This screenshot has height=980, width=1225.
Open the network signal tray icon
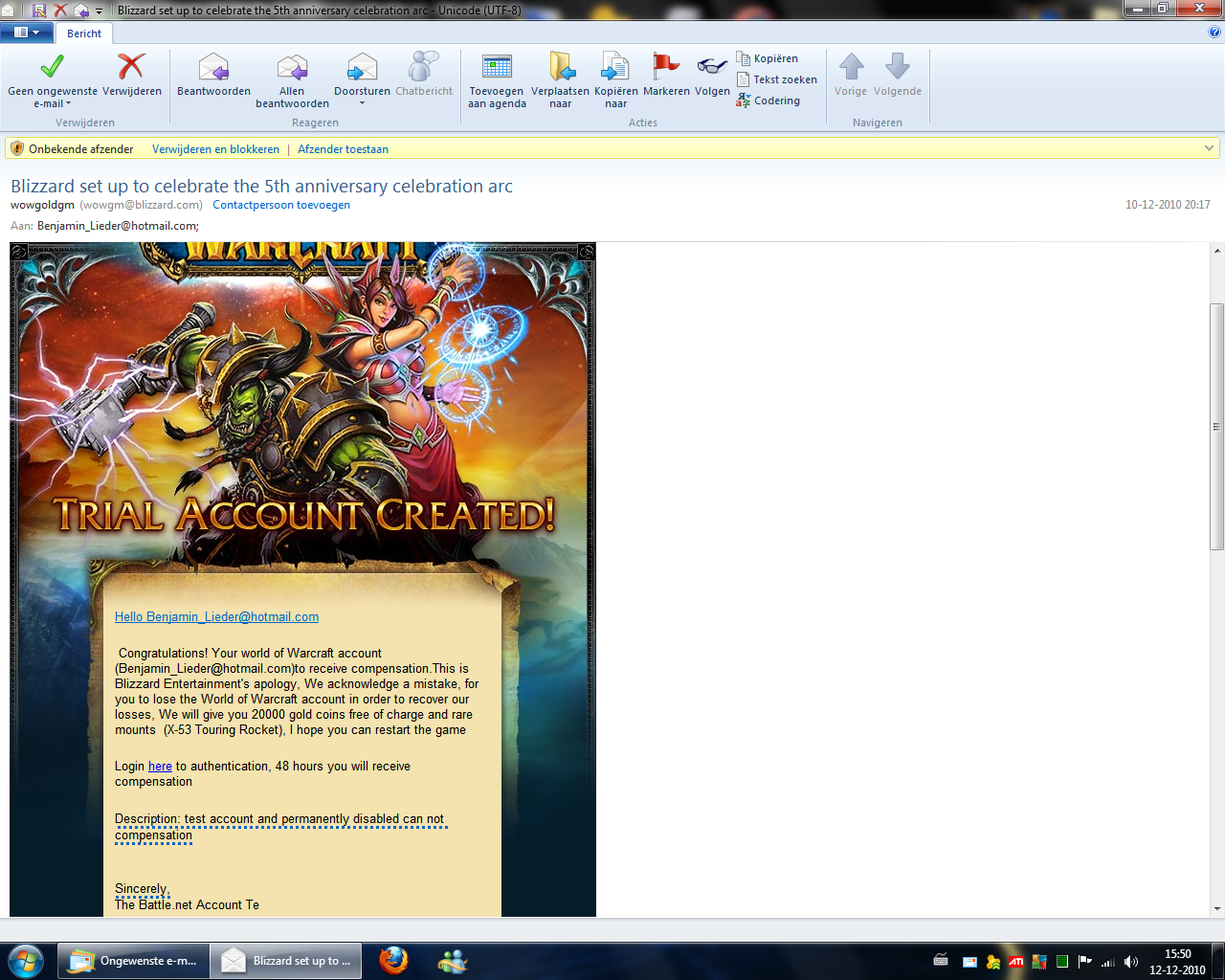coord(1108,962)
